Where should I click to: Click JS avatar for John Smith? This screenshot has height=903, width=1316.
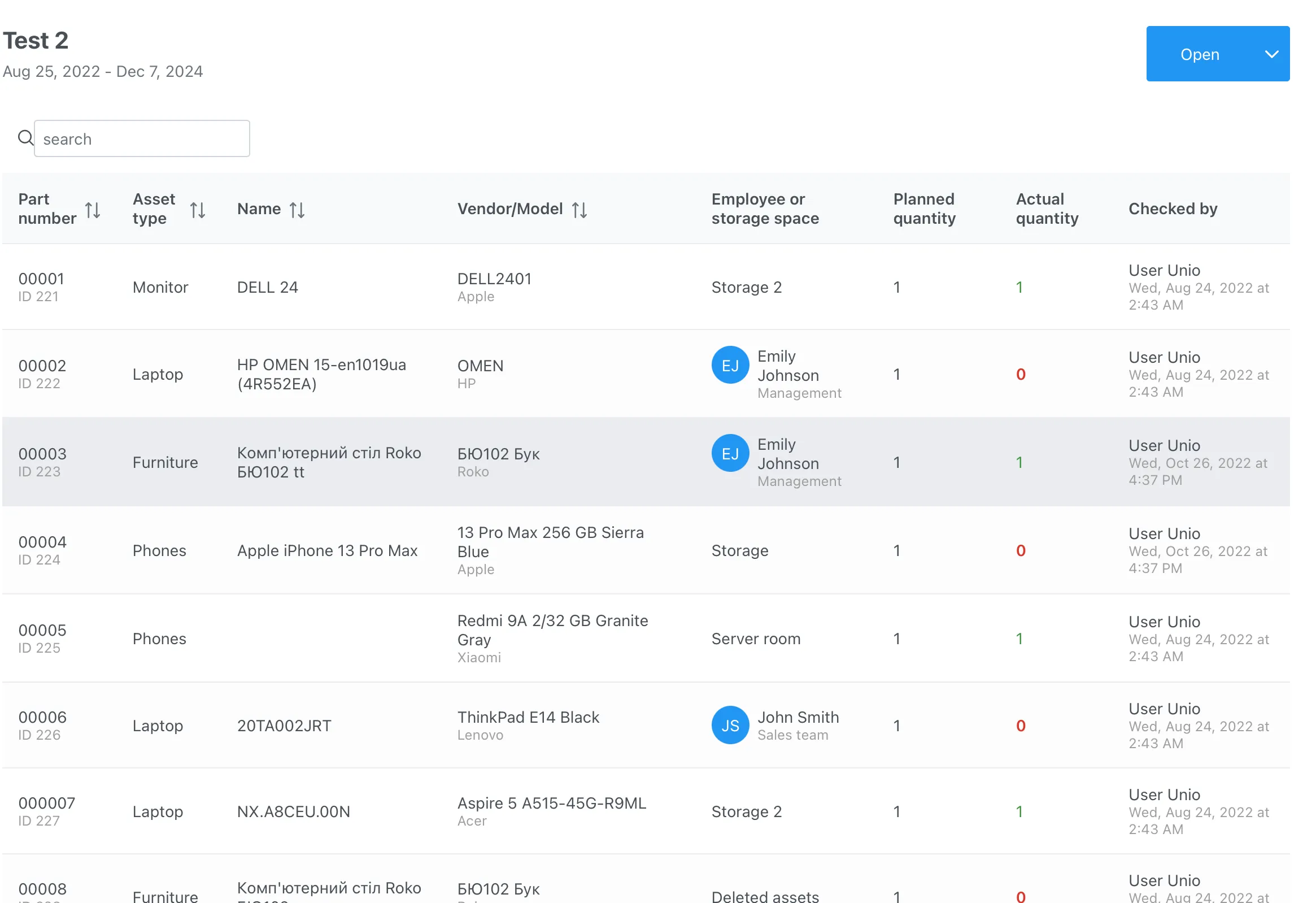[x=730, y=725]
